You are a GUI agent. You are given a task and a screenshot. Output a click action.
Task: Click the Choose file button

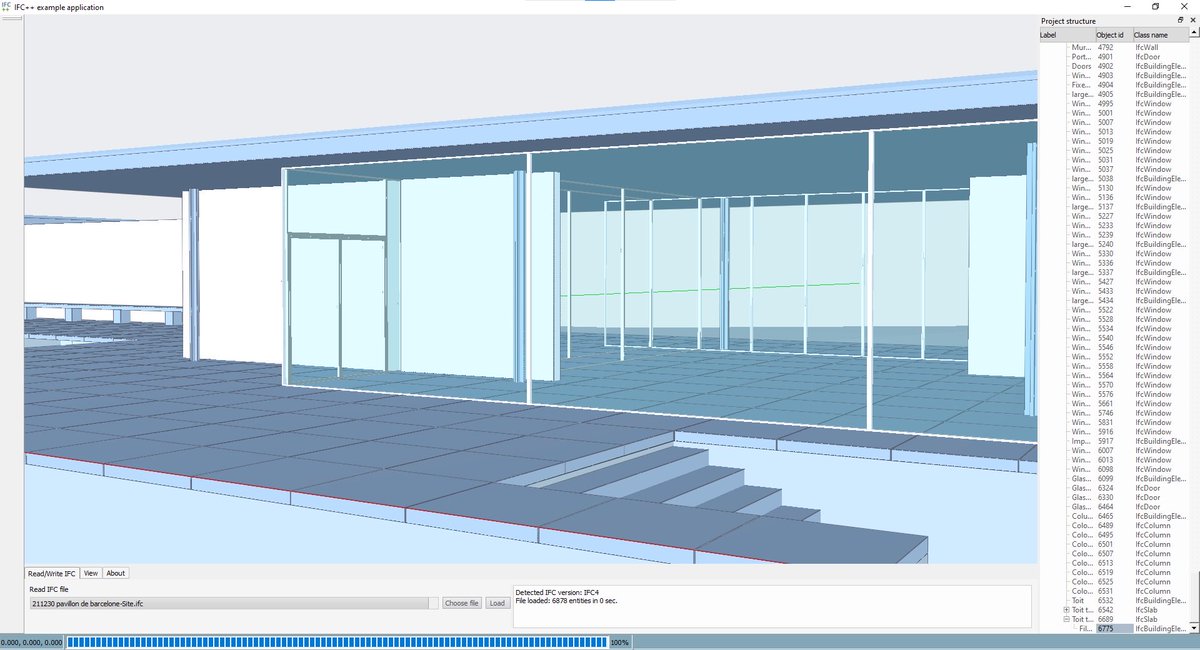pos(462,603)
